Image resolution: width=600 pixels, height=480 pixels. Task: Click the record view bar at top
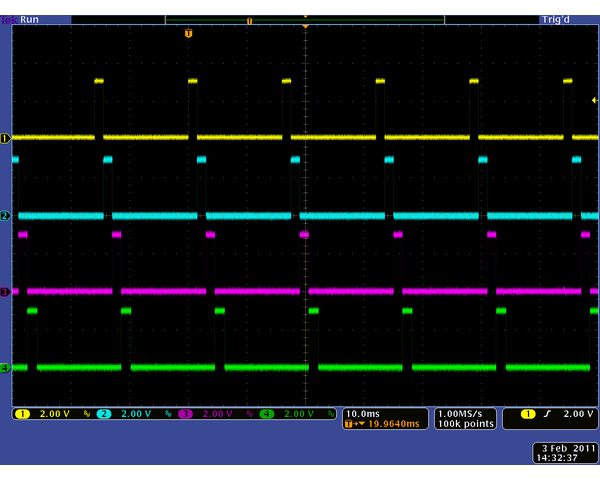[304, 19]
